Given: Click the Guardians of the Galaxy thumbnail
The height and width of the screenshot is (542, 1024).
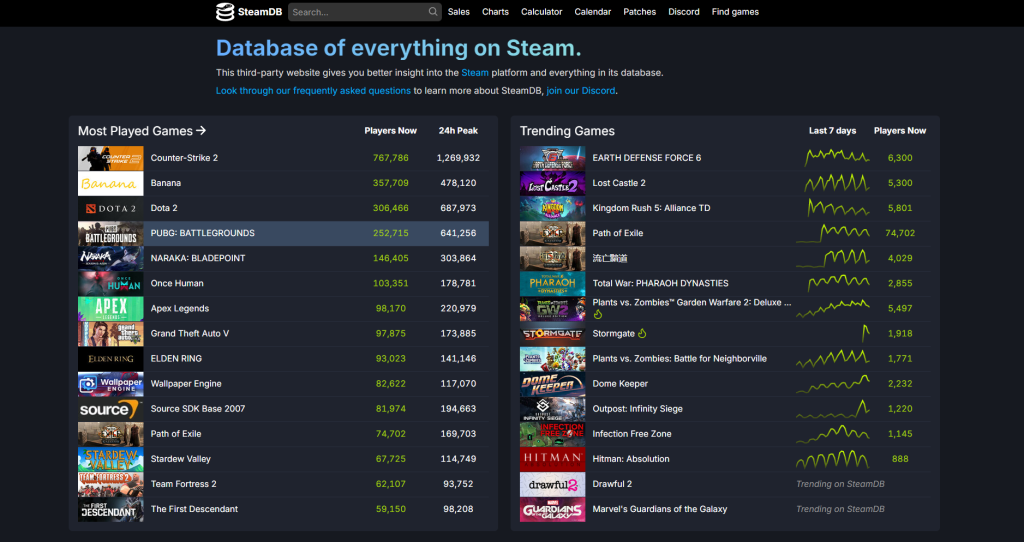Looking at the screenshot, I should point(552,509).
